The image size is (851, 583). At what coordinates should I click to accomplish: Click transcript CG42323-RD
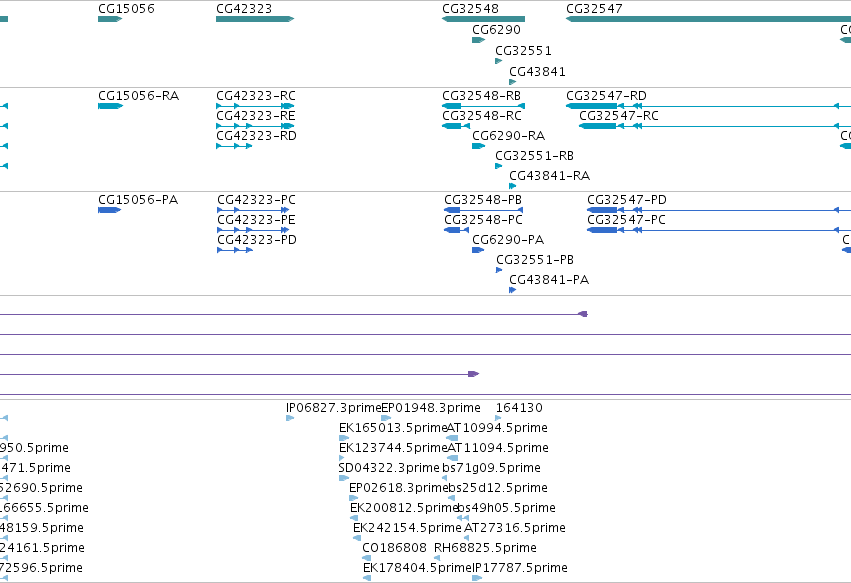(x=256, y=136)
